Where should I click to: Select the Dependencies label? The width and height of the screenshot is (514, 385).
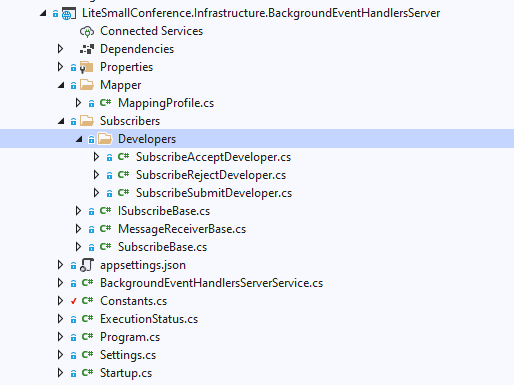coord(137,49)
